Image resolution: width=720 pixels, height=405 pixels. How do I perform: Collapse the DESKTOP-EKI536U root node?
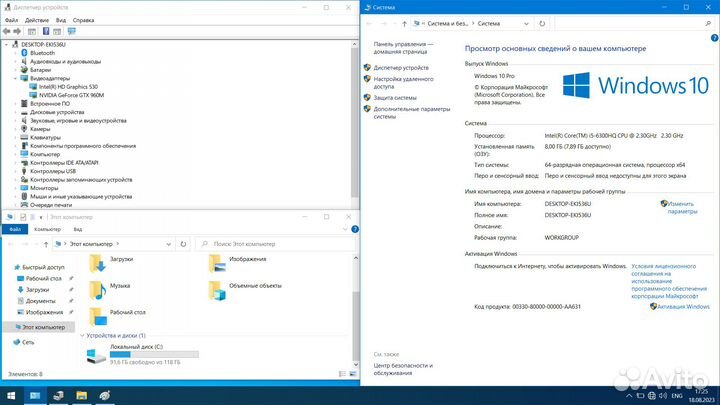click(x=6, y=45)
